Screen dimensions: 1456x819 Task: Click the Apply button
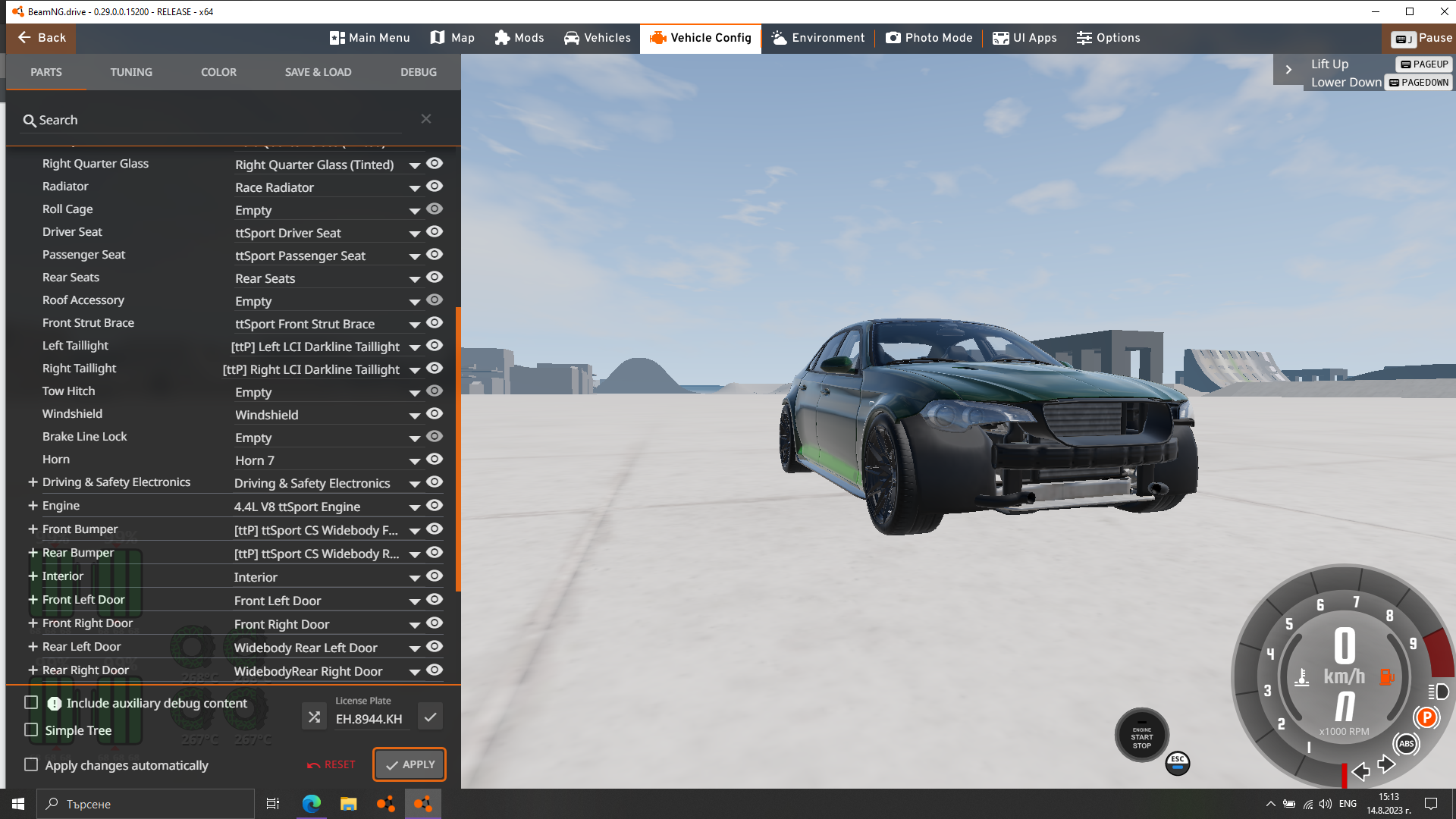pyautogui.click(x=409, y=764)
